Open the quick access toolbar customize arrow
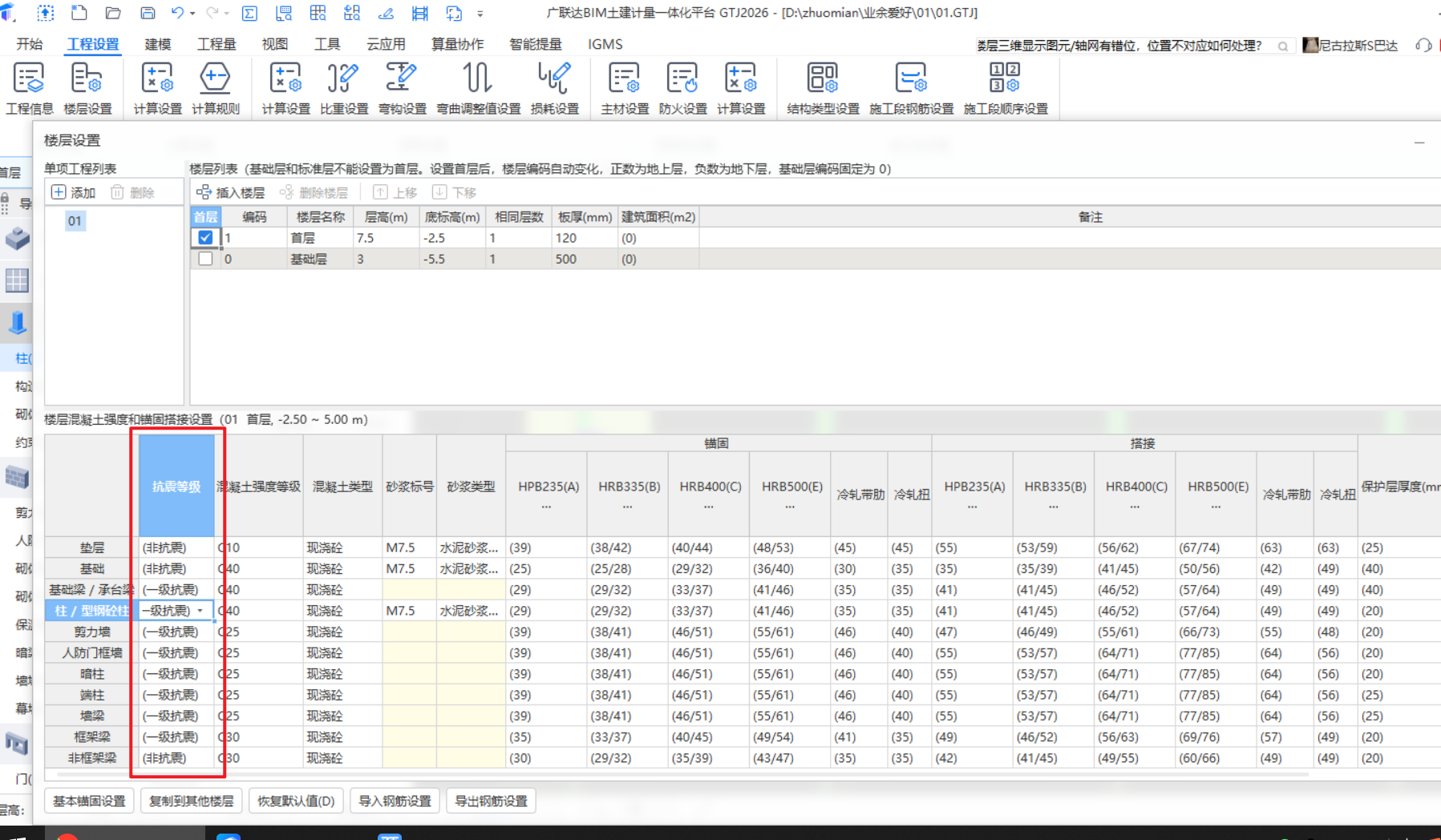1441x840 pixels. pyautogui.click(x=480, y=14)
